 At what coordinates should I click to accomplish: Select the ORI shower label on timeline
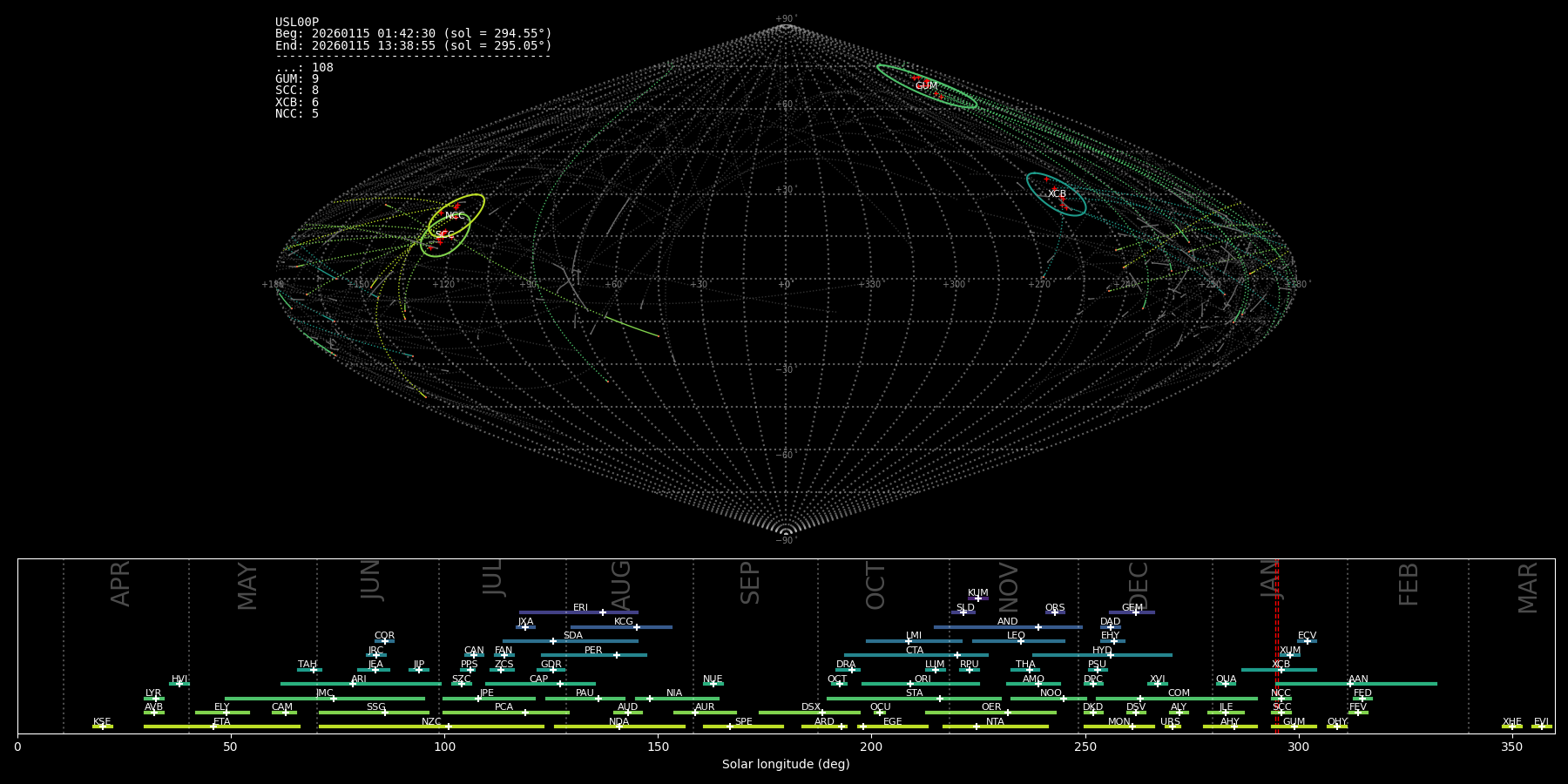923,679
